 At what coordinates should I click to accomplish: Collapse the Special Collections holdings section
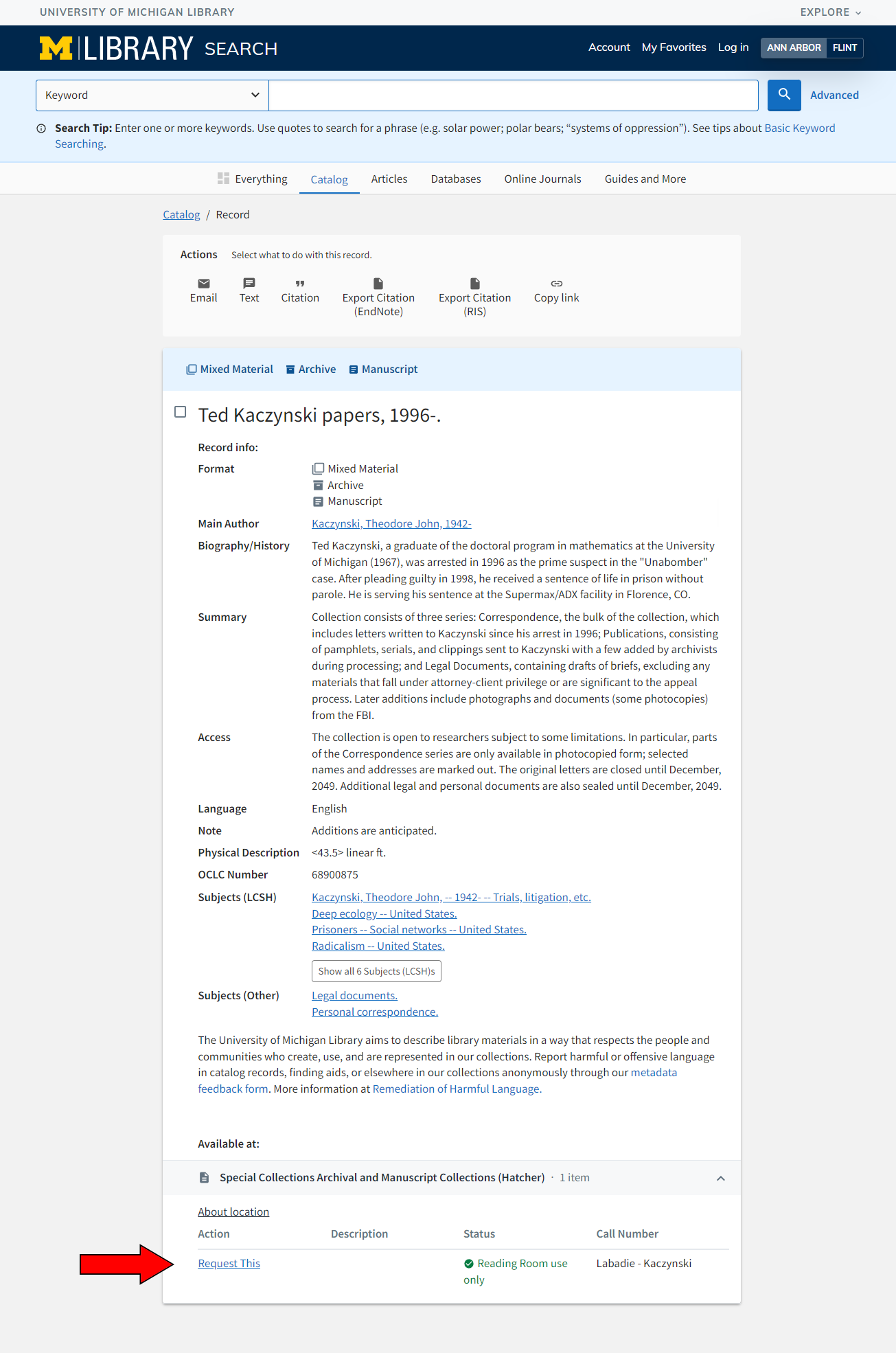(x=721, y=1178)
